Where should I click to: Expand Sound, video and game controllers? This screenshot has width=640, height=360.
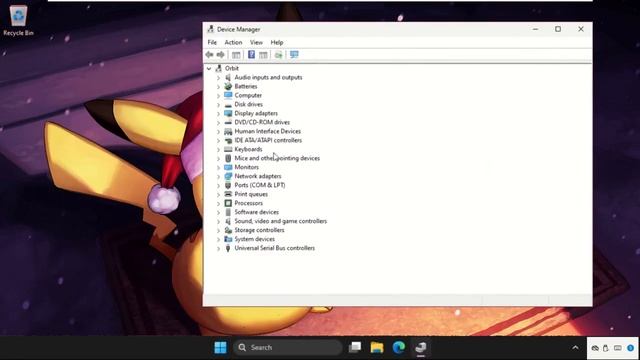(x=218, y=221)
